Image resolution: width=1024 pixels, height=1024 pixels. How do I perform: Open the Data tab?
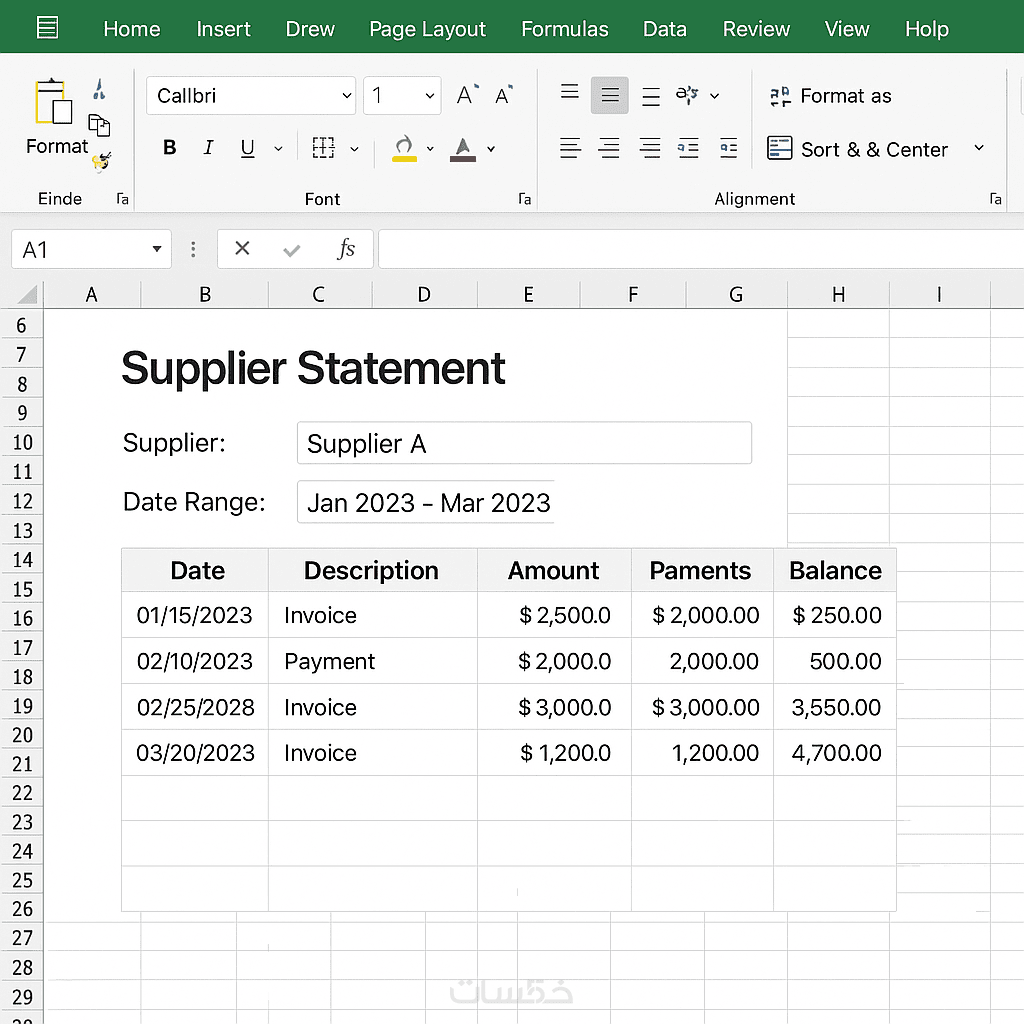coord(665,29)
